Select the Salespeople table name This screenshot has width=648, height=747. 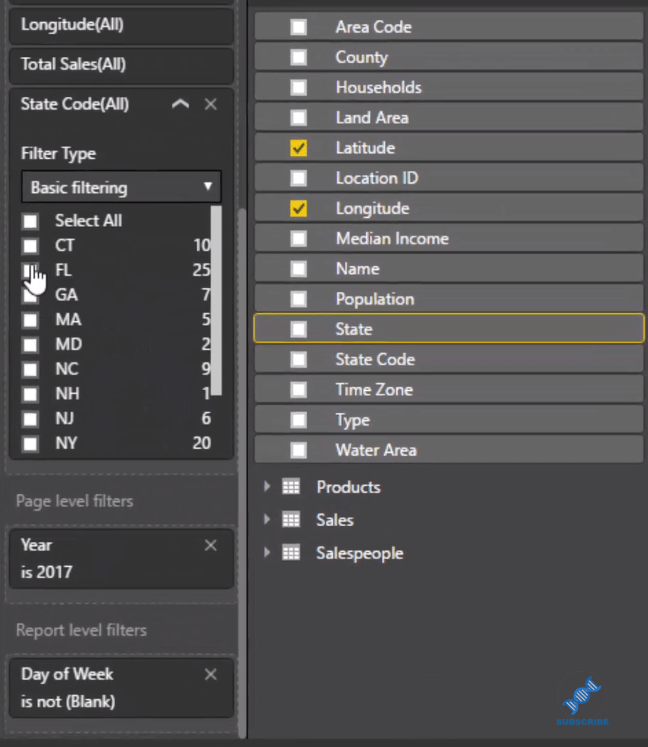360,553
